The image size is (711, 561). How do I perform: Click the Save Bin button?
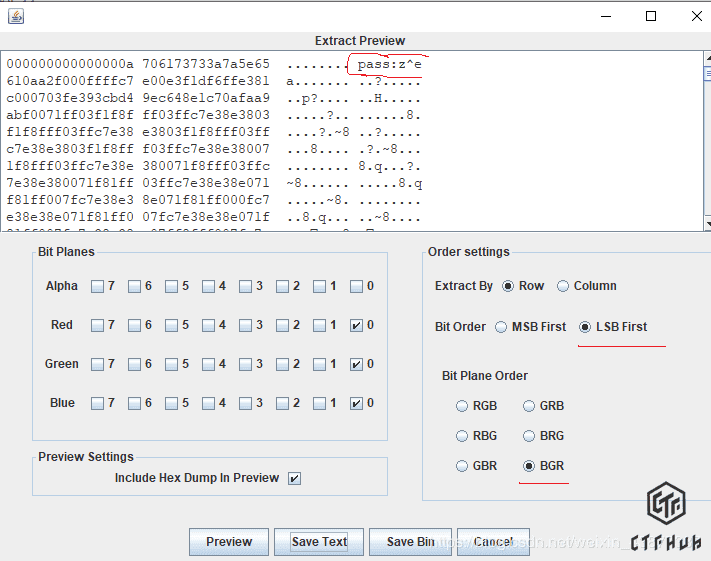[410, 542]
